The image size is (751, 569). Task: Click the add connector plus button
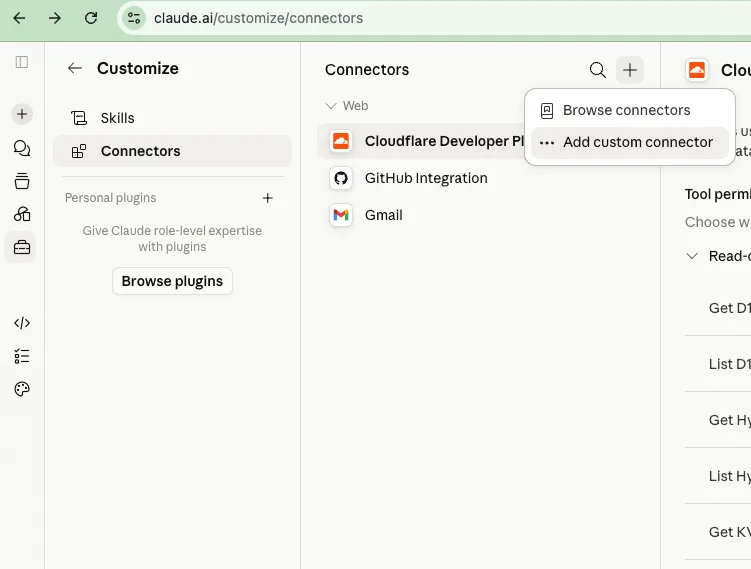coord(630,70)
